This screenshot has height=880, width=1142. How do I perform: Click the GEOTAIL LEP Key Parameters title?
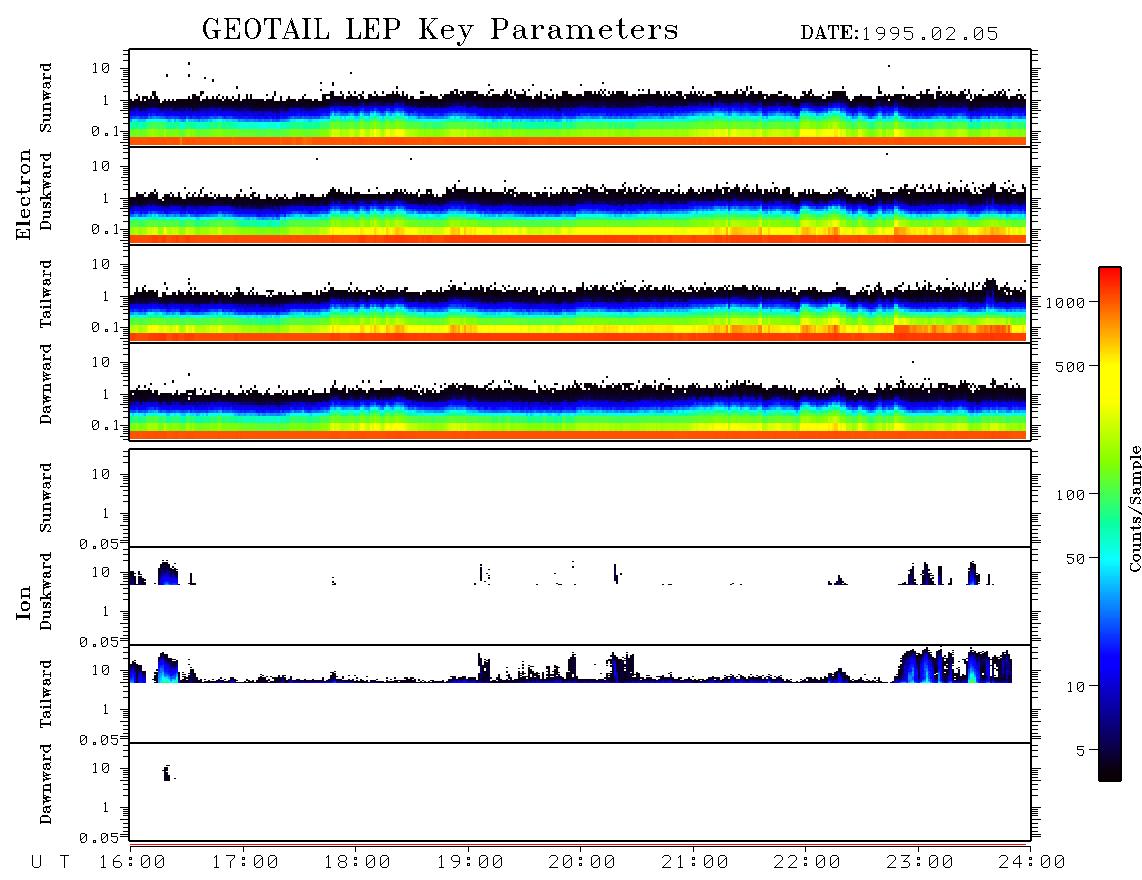click(440, 30)
